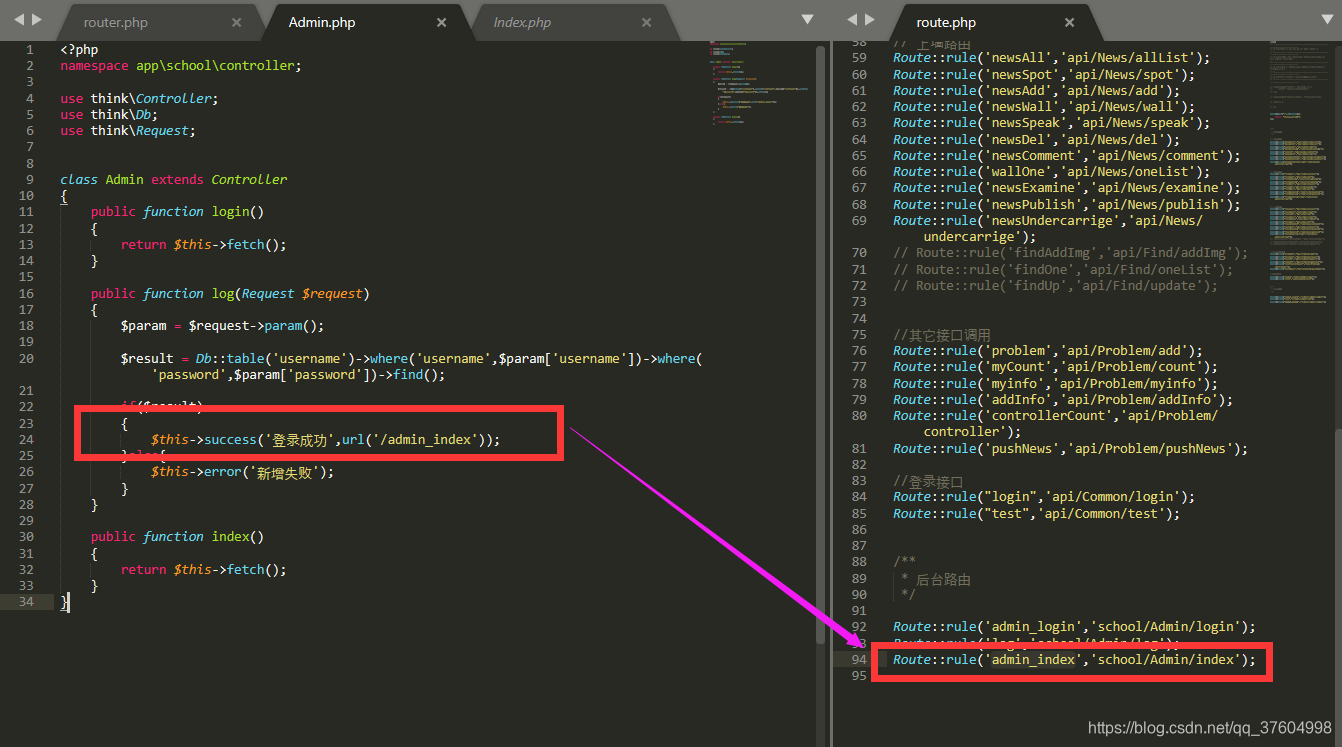
Task: Click line number 1 in Admin.php
Action: pos(30,49)
